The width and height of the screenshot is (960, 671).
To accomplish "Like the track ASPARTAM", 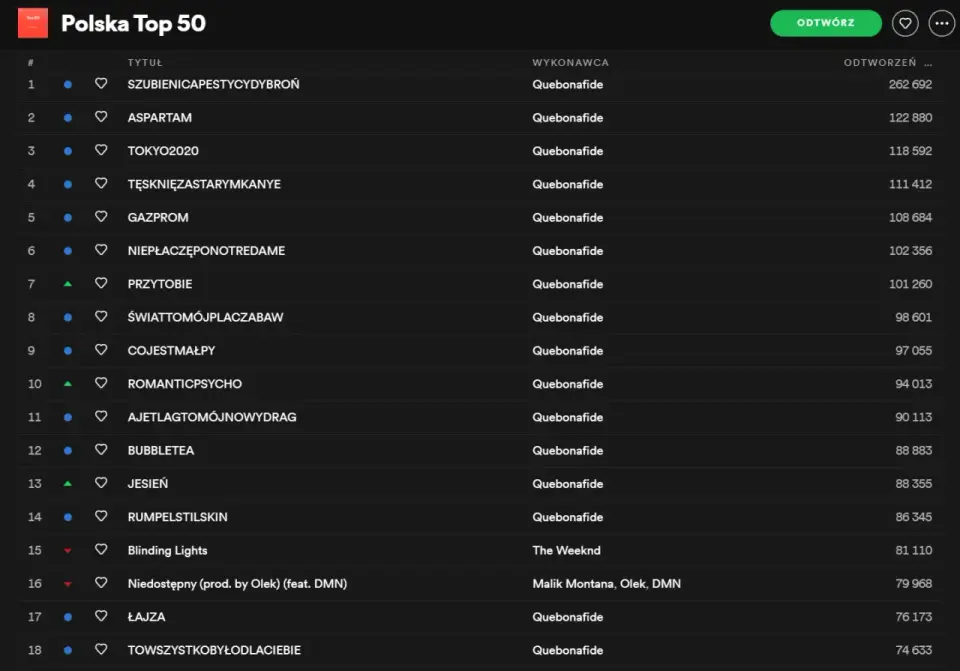I will click(x=101, y=116).
